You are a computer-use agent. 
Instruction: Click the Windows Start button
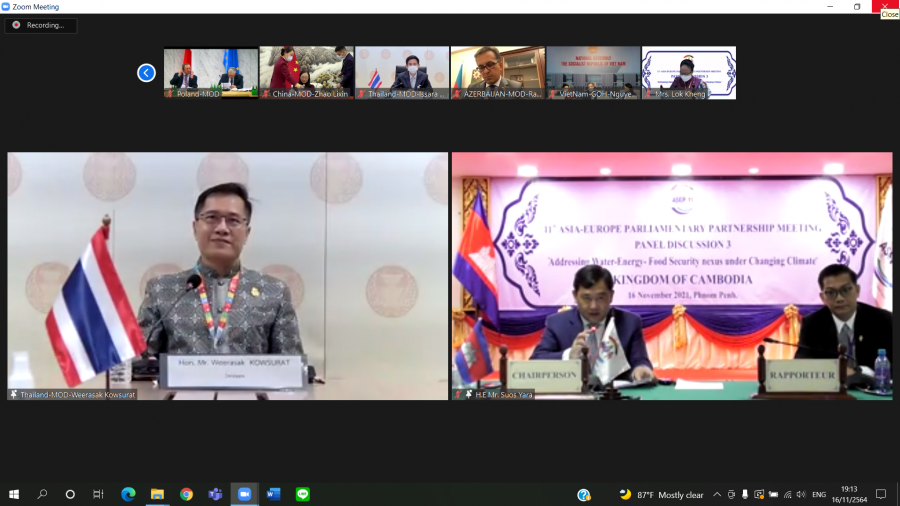point(14,494)
